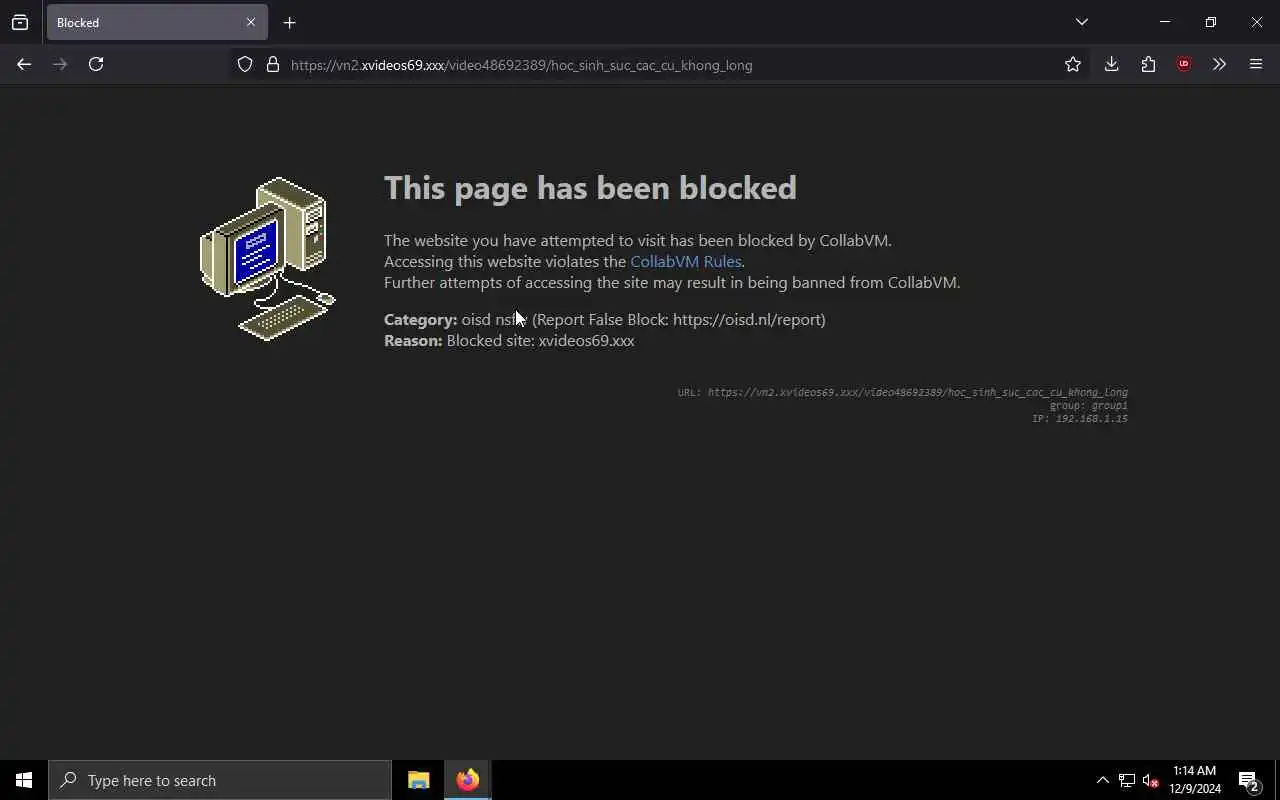The width and height of the screenshot is (1280, 800).
Task: Show more tools overflow chevrons
Action: coord(1219,64)
